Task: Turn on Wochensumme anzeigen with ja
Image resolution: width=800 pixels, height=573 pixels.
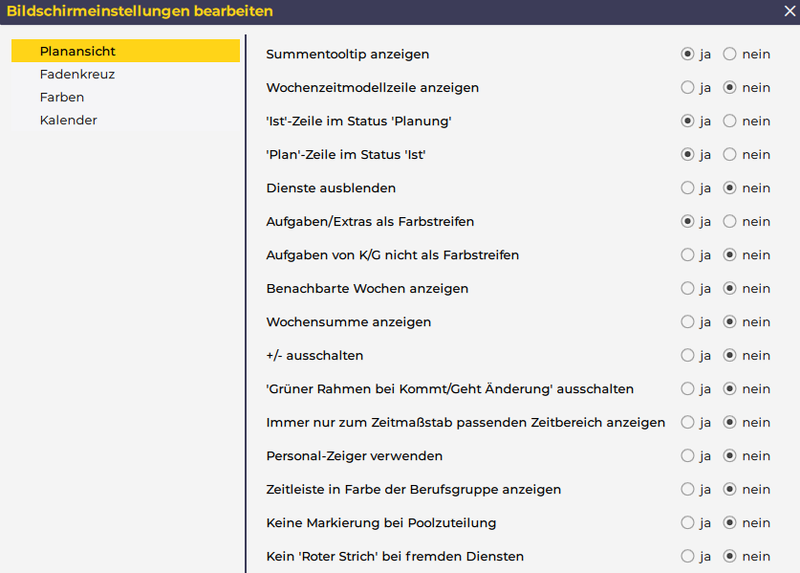Action: (687, 322)
